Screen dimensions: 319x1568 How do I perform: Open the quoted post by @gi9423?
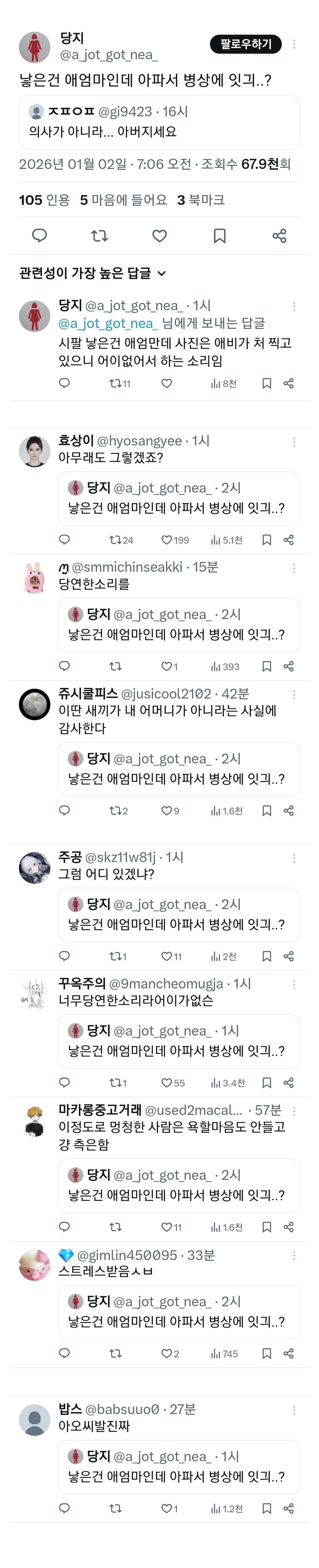pos(159,122)
